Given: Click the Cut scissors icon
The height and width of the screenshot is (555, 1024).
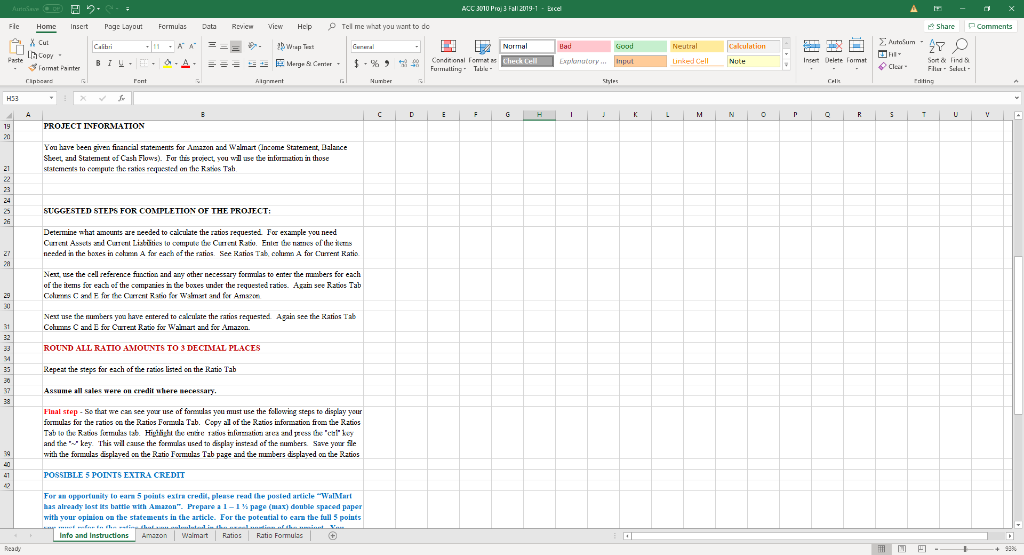Looking at the screenshot, I should (x=33, y=42).
